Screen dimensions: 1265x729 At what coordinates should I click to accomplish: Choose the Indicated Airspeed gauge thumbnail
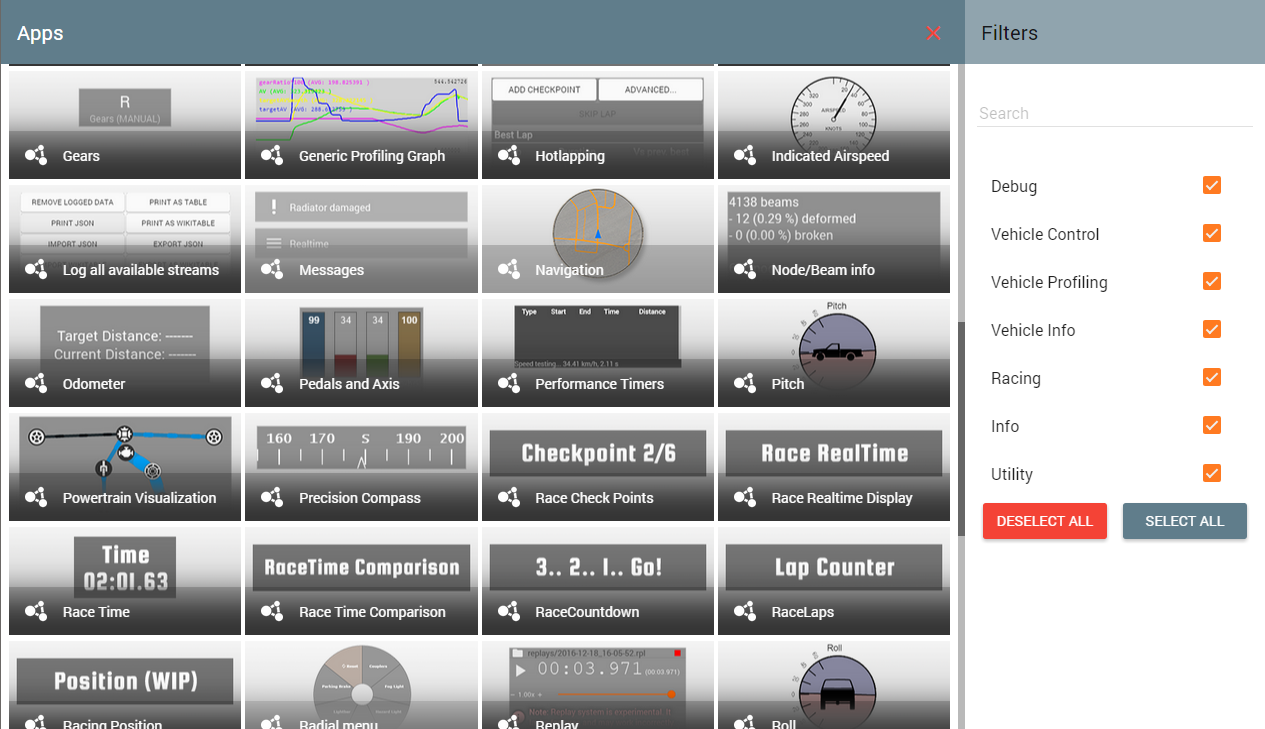tap(834, 125)
